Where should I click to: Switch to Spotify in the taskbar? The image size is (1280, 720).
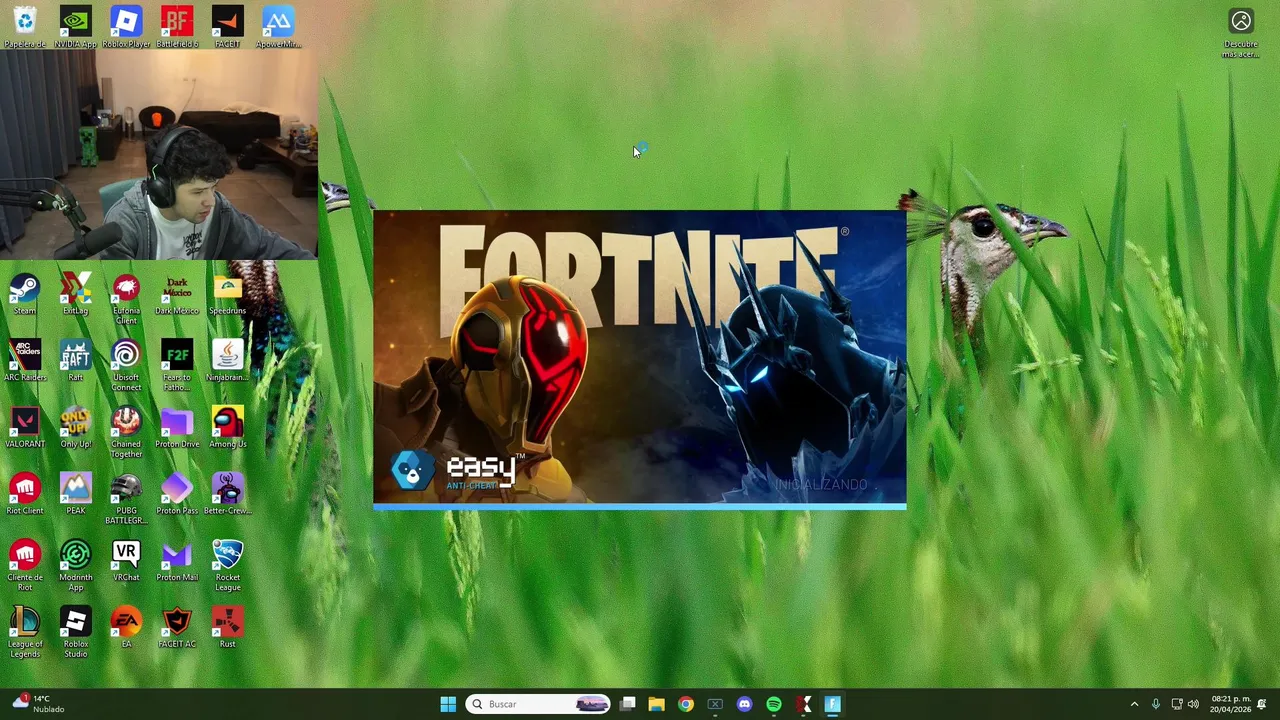click(x=773, y=704)
